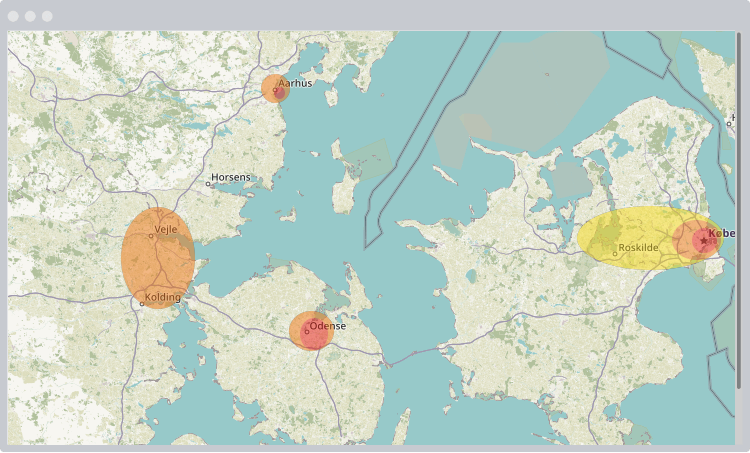Click the Vejle town dot marker
This screenshot has height=453, width=750.
[151, 236]
